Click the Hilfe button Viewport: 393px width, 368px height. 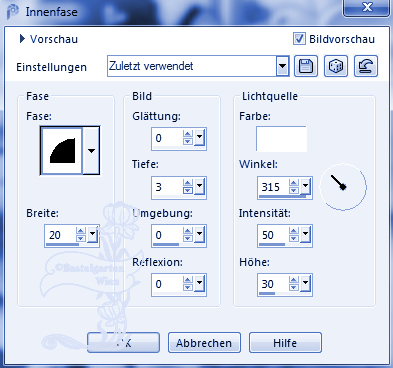coord(285,343)
